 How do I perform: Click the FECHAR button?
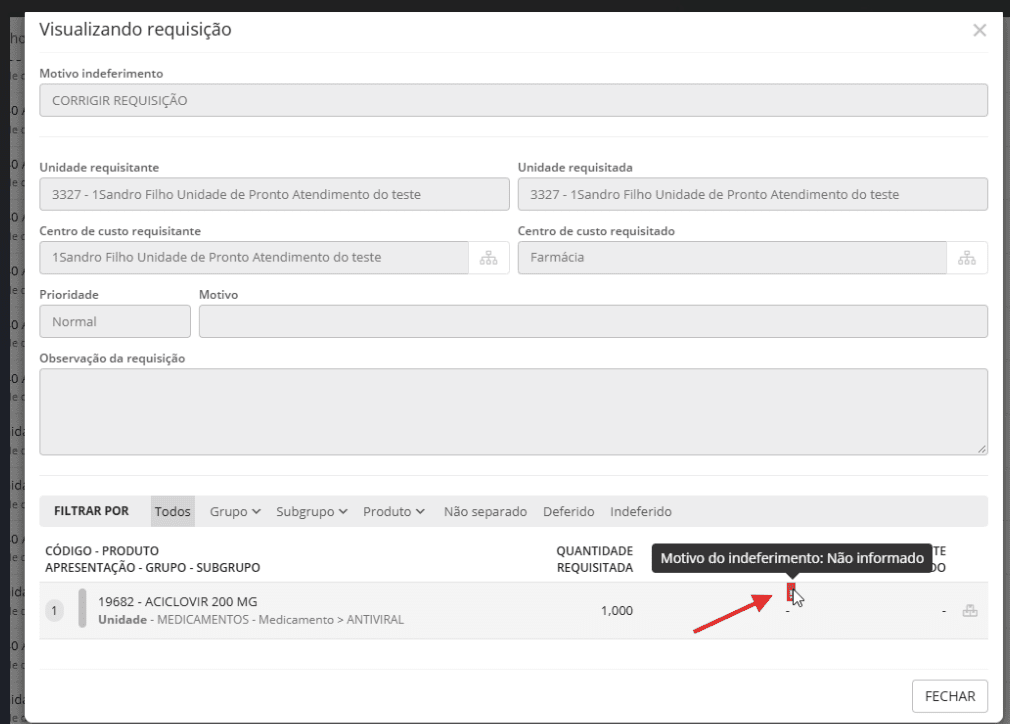point(949,696)
